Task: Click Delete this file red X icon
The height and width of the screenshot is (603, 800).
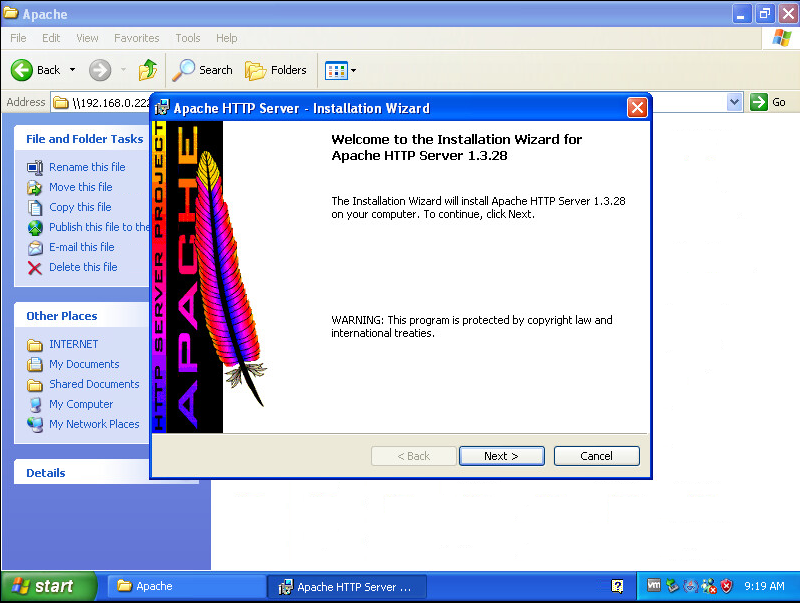Action: pyautogui.click(x=35, y=267)
